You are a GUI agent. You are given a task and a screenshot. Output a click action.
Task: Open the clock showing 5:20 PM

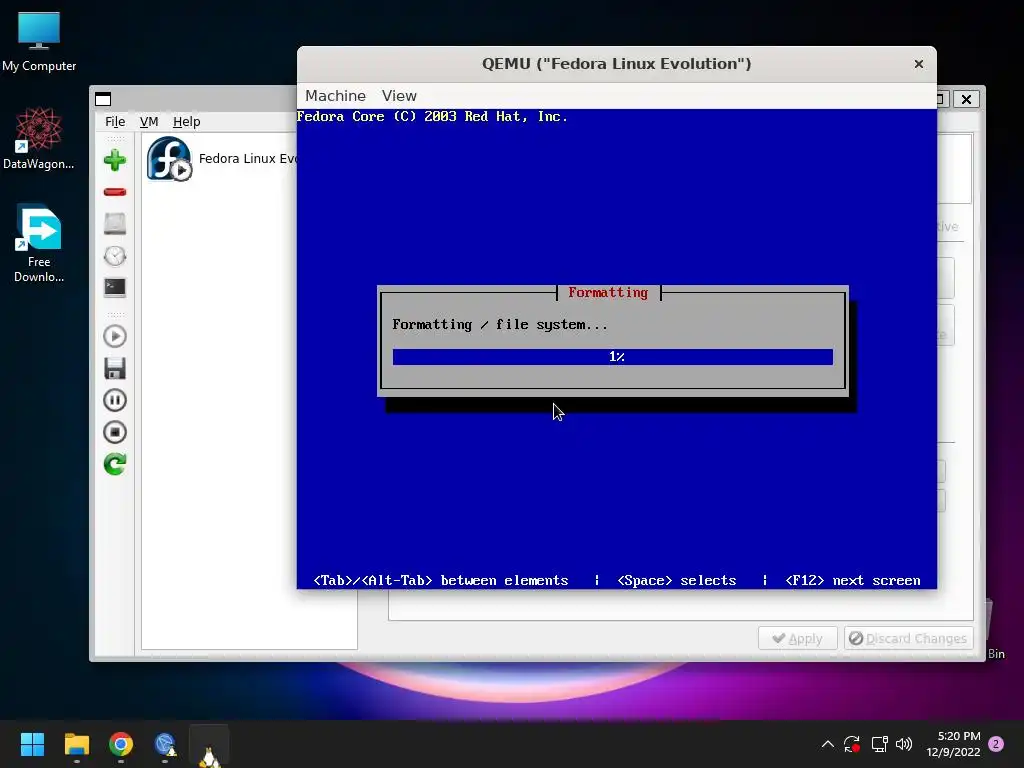(x=953, y=744)
